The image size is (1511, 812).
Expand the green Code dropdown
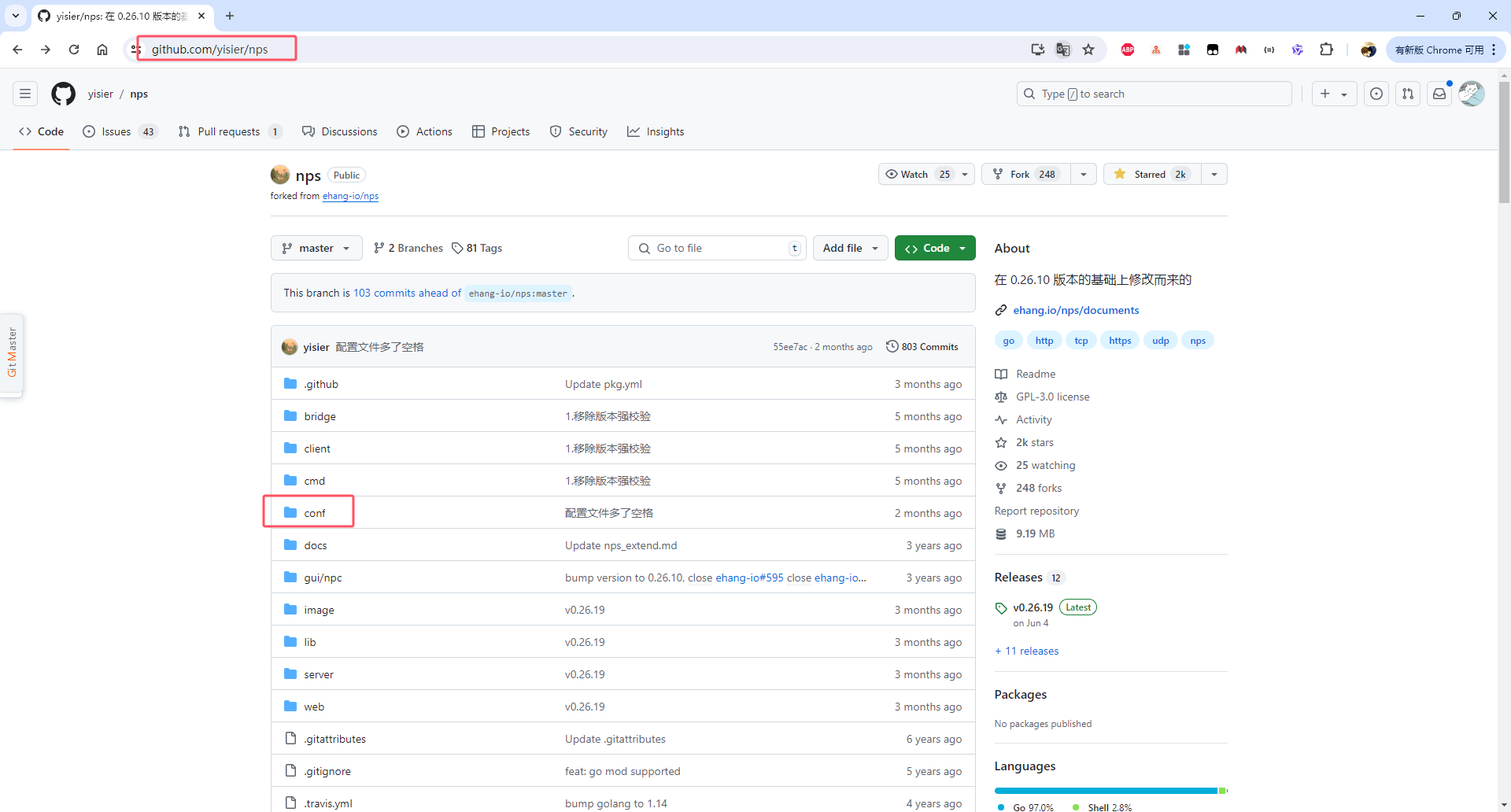pos(935,248)
